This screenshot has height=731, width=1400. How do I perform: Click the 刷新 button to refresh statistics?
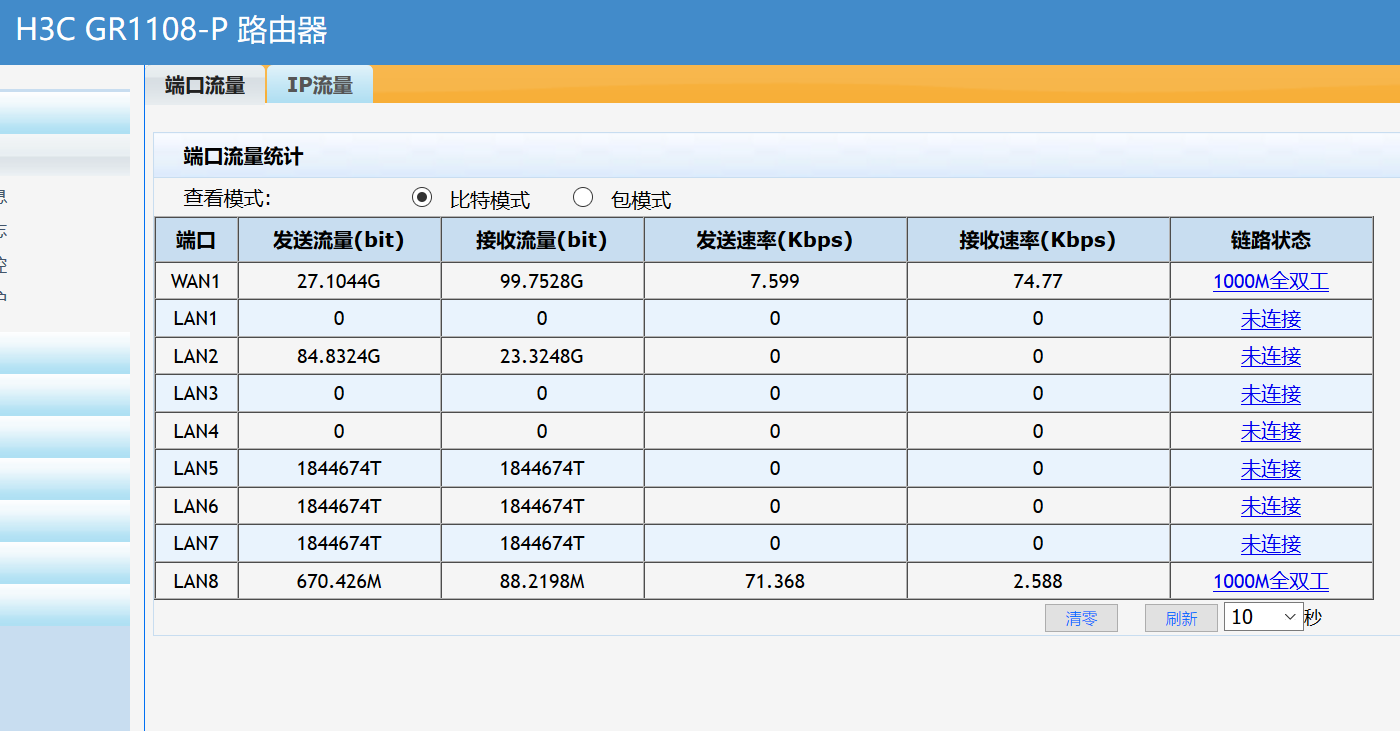(x=1181, y=617)
